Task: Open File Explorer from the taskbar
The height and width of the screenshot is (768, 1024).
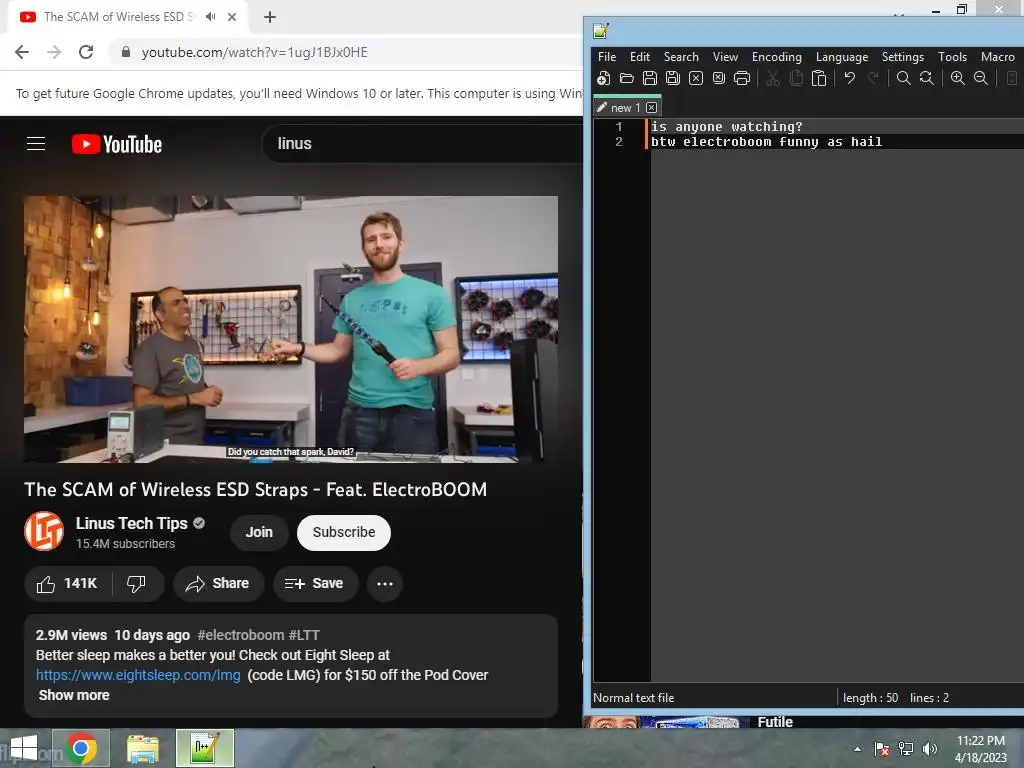Action: pos(142,748)
